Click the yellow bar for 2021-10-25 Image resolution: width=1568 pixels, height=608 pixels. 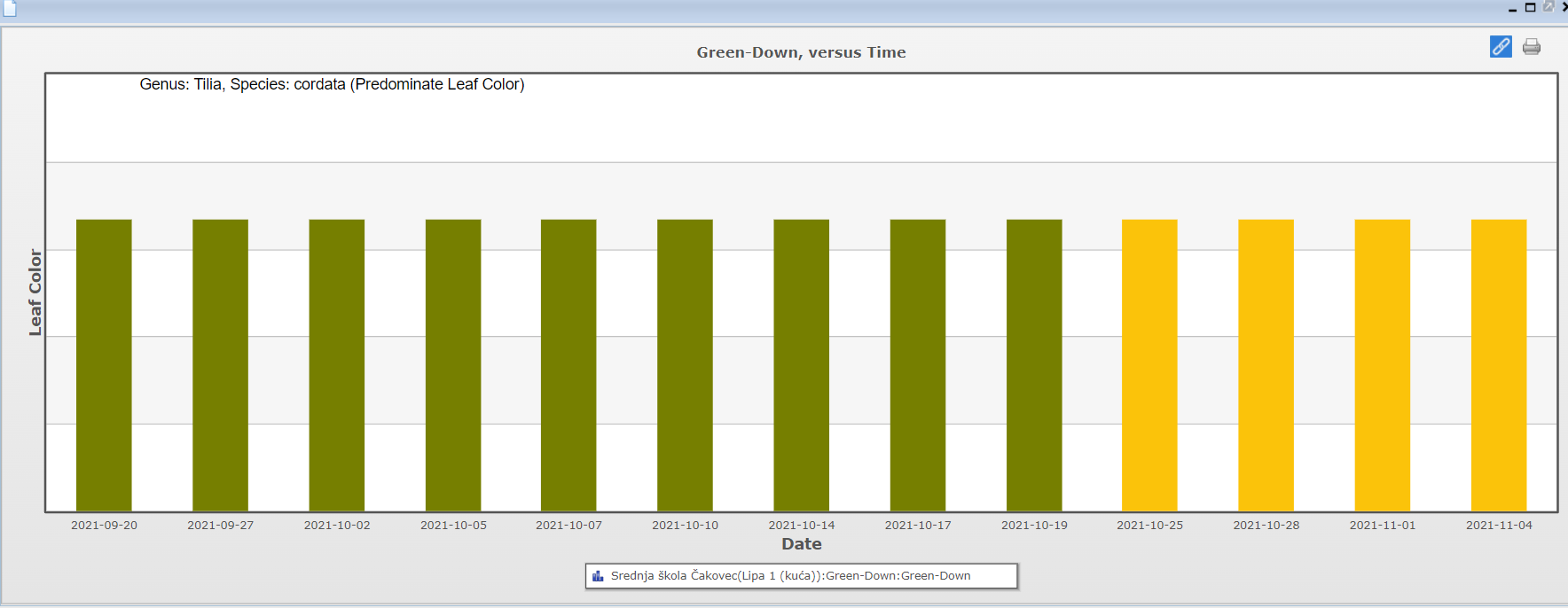coord(1149,365)
